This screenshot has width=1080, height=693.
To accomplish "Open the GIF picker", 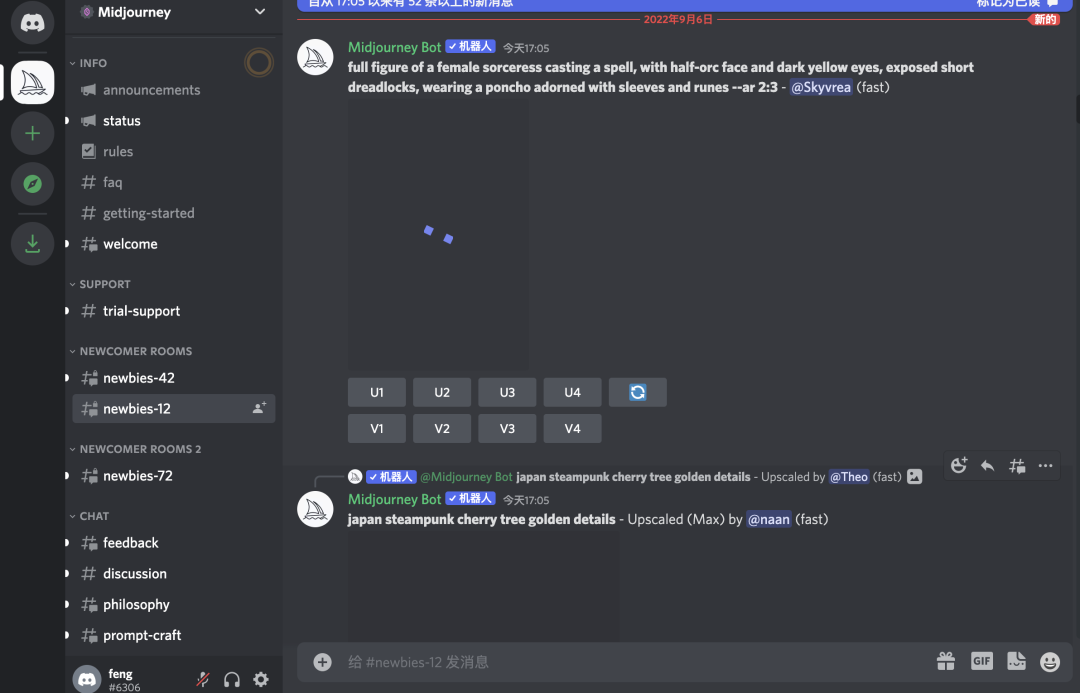I will coord(982,661).
